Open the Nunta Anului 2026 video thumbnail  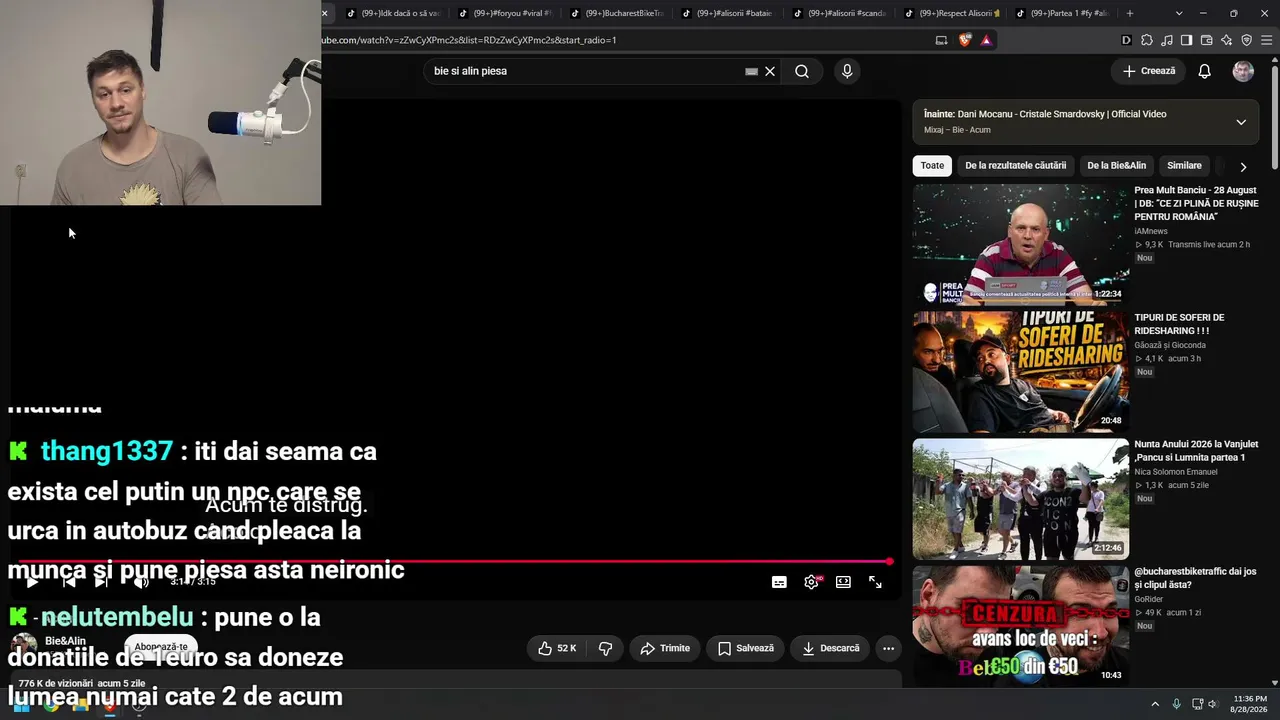pos(1020,498)
